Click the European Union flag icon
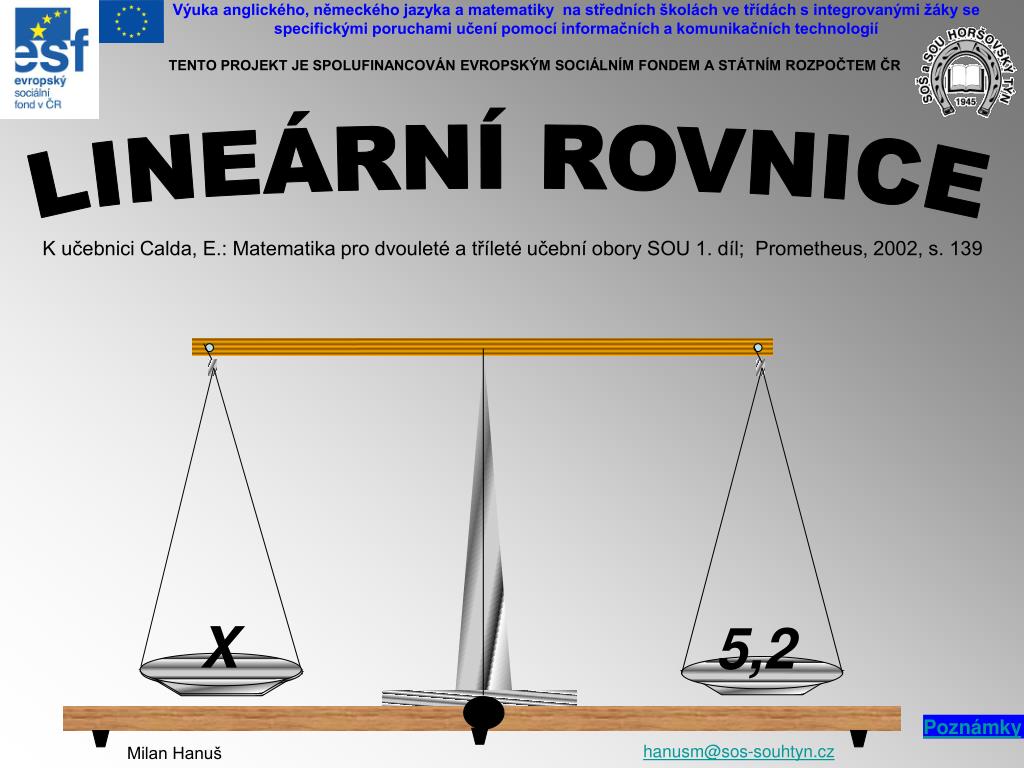The width and height of the screenshot is (1024, 768). click(131, 22)
